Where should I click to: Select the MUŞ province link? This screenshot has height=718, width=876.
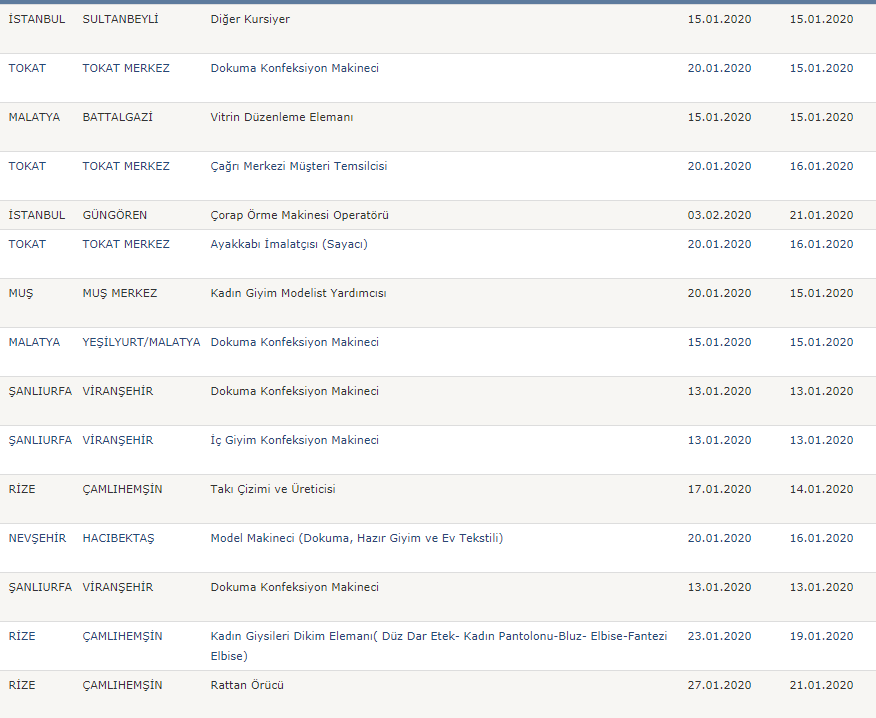point(21,293)
